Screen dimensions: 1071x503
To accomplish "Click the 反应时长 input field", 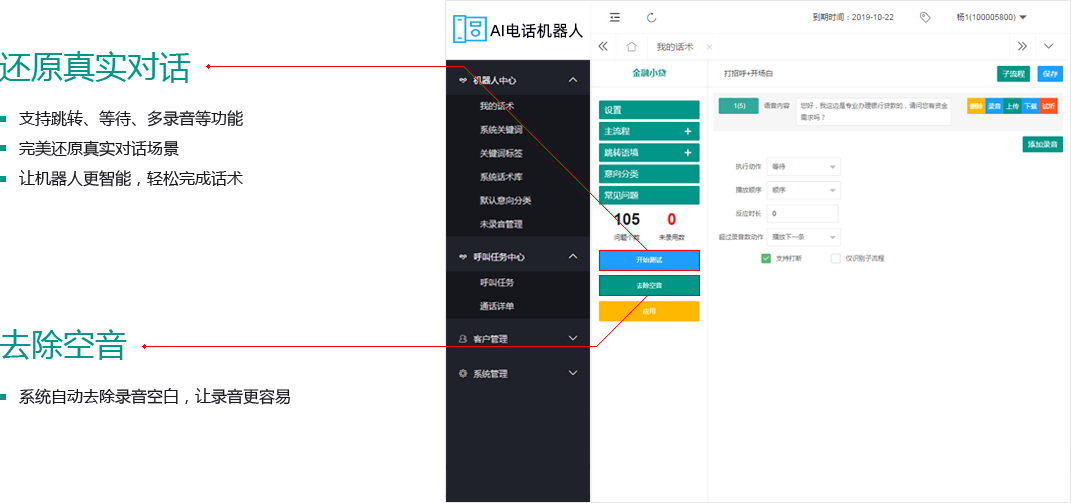I will click(802, 214).
